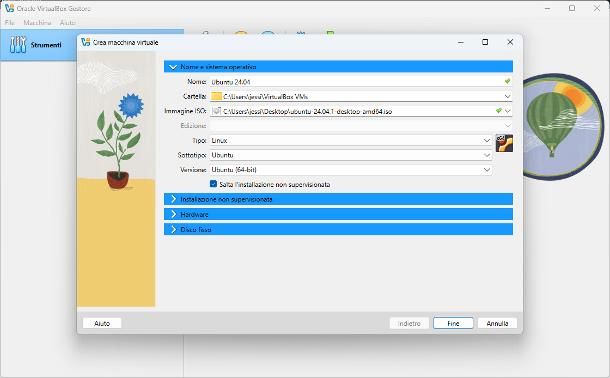This screenshot has height=378, width=610.
Task: Click the Cartella path text
Action: [266, 96]
